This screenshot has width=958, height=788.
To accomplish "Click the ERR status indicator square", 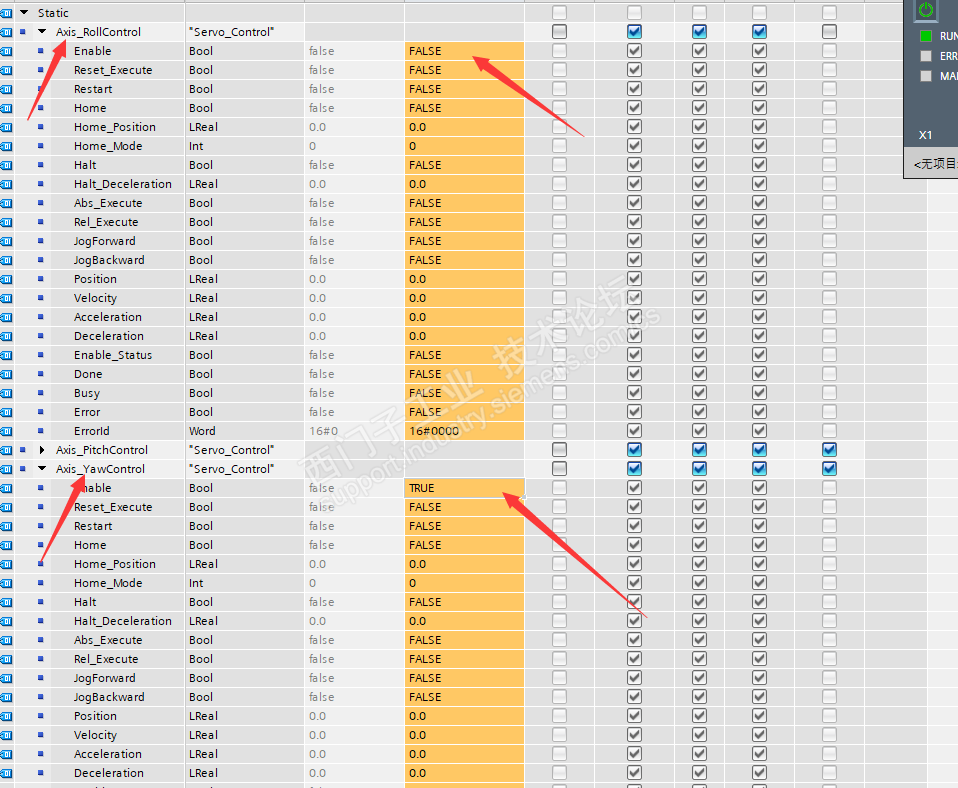I will point(926,56).
